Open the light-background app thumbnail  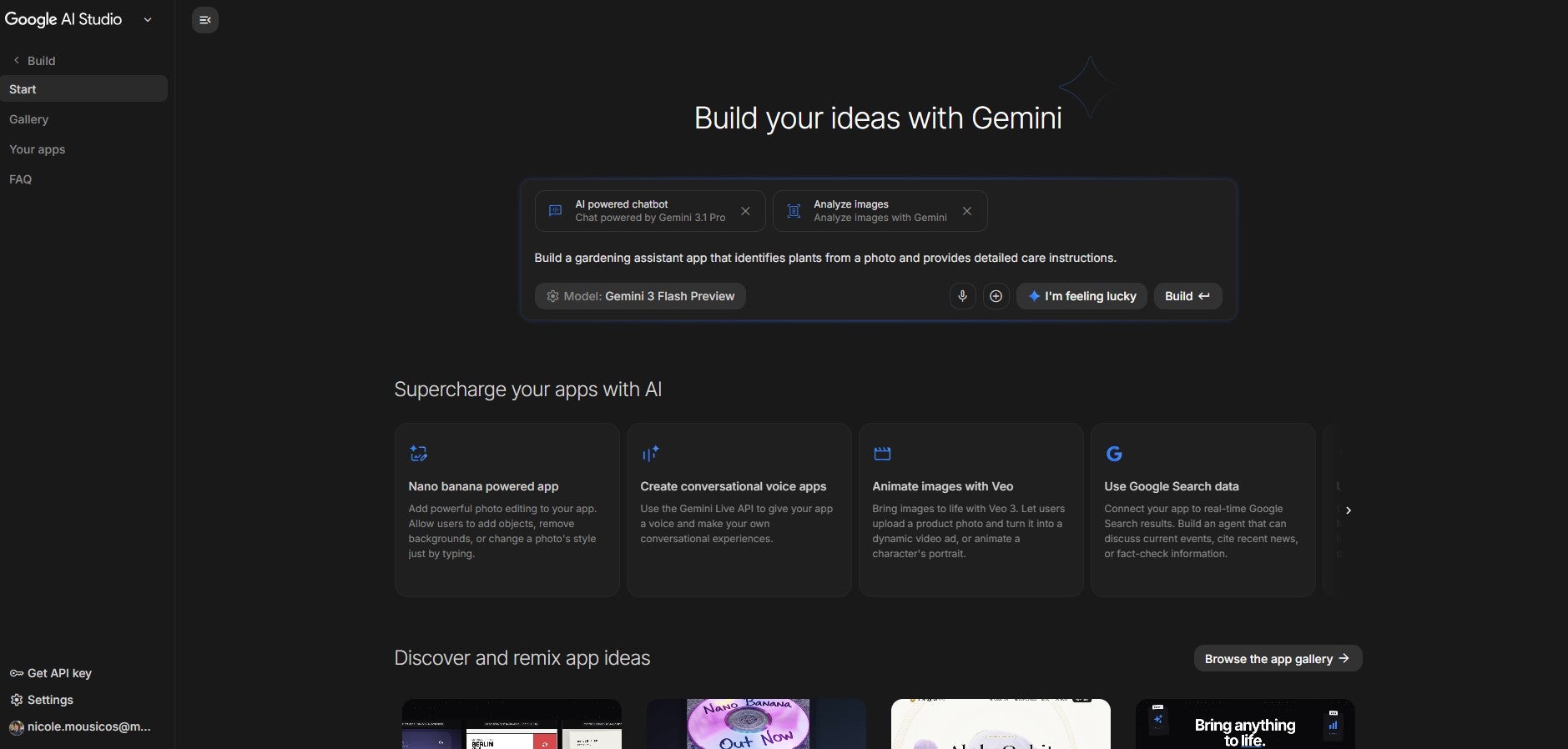(1001, 724)
